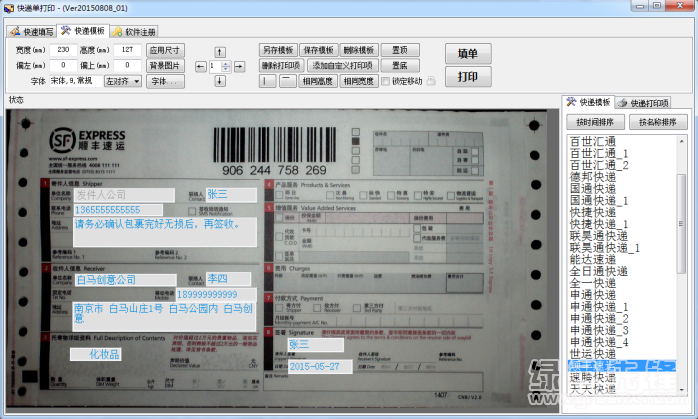The image size is (698, 419).
Task: Select the 化妆品 contents field
Action: [96, 354]
